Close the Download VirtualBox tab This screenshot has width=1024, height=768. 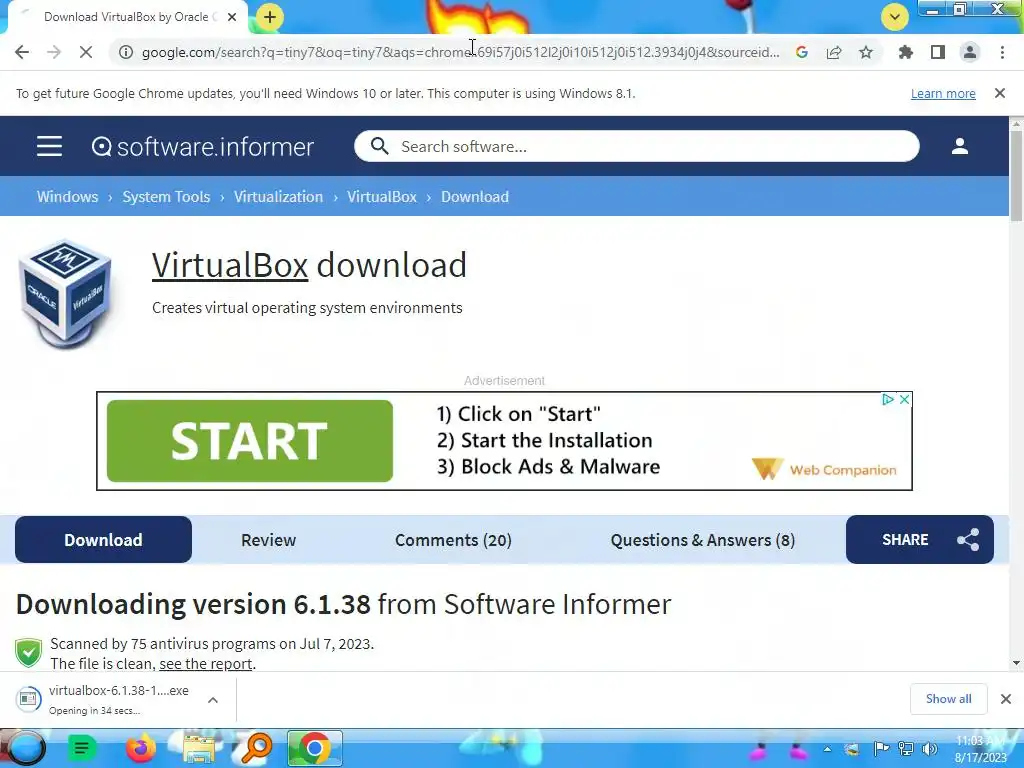pyautogui.click(x=232, y=17)
